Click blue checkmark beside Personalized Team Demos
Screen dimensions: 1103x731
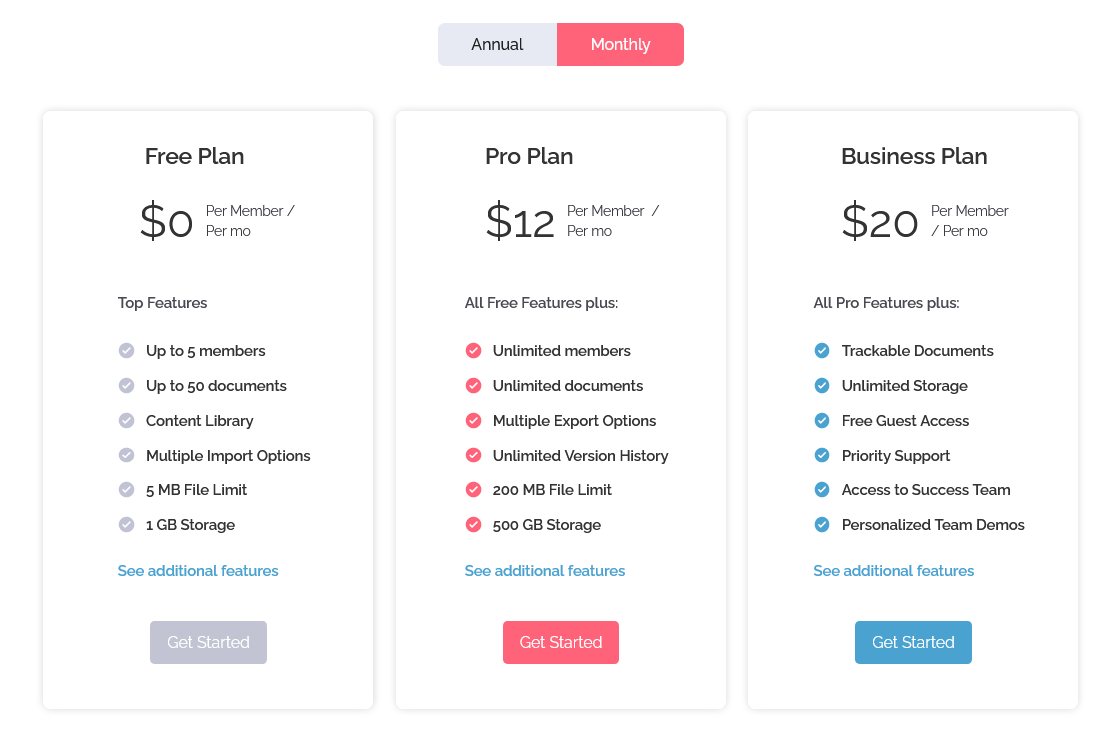coord(822,525)
